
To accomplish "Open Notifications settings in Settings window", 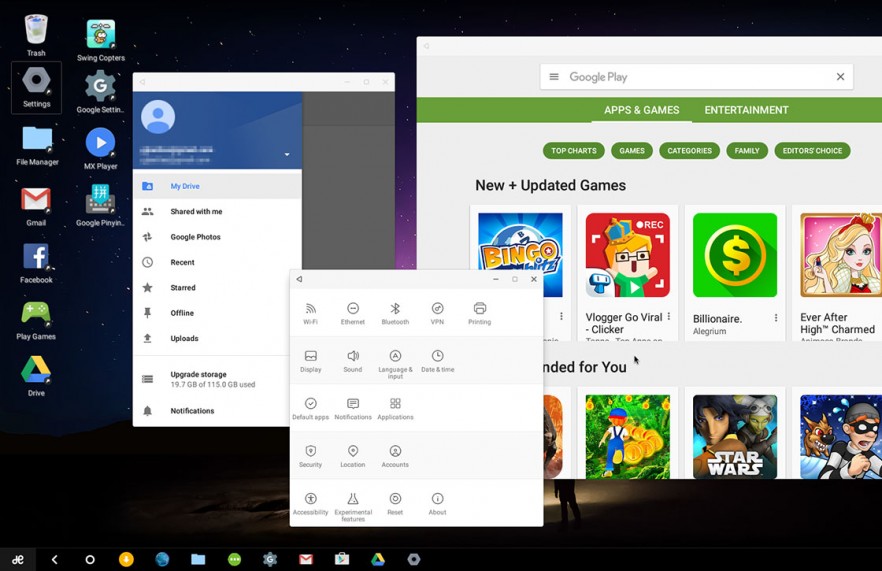I will click(x=353, y=409).
